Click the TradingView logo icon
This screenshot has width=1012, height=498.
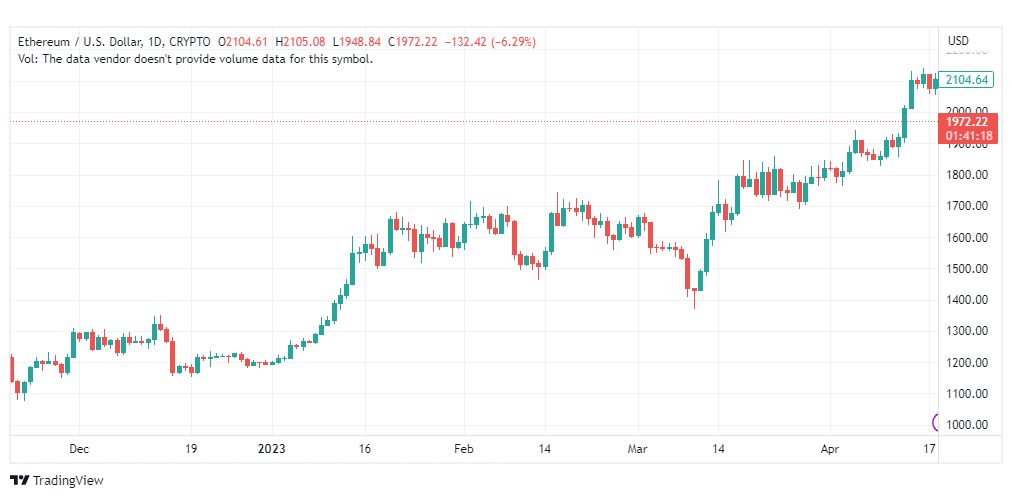[x=20, y=481]
